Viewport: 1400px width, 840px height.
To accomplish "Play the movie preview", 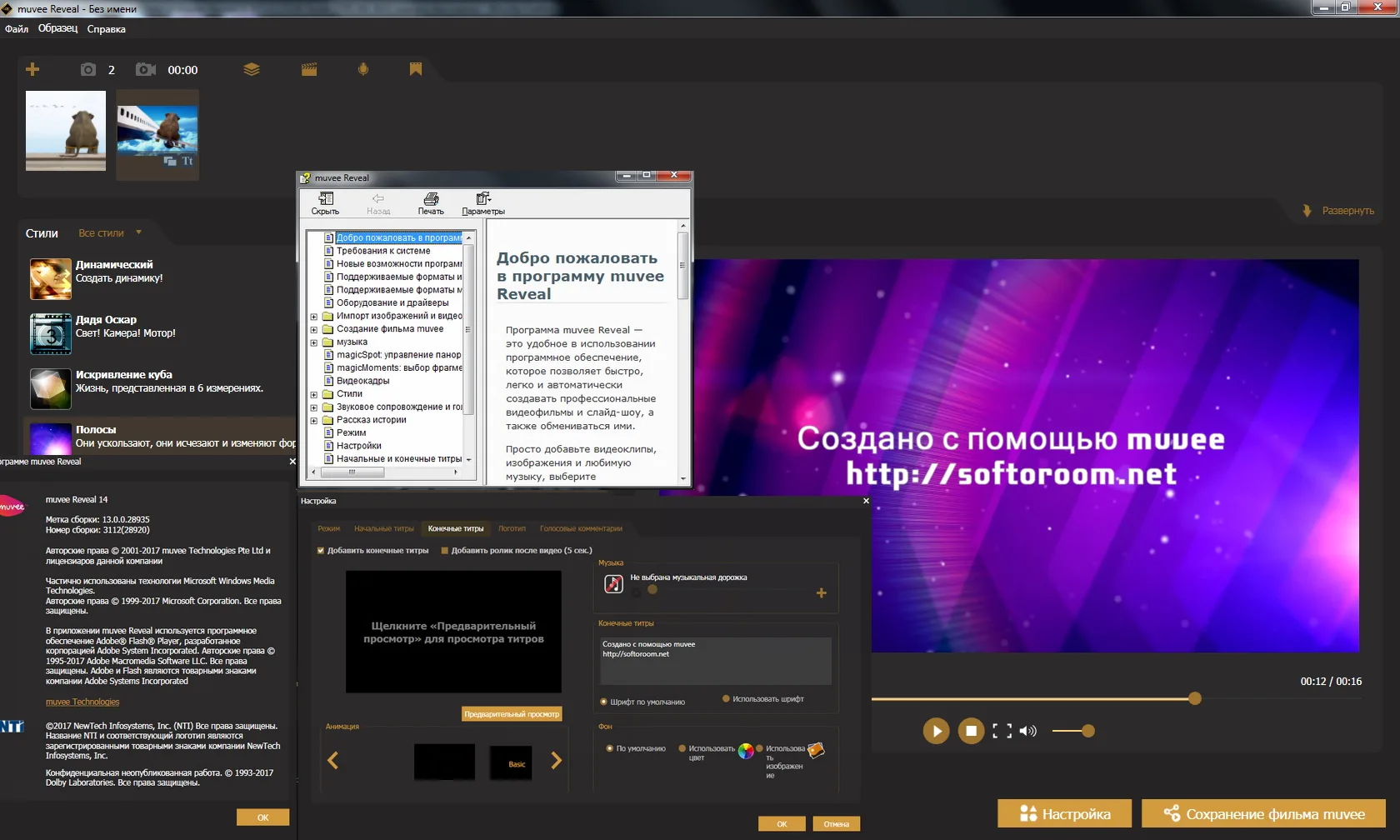I will [x=936, y=731].
